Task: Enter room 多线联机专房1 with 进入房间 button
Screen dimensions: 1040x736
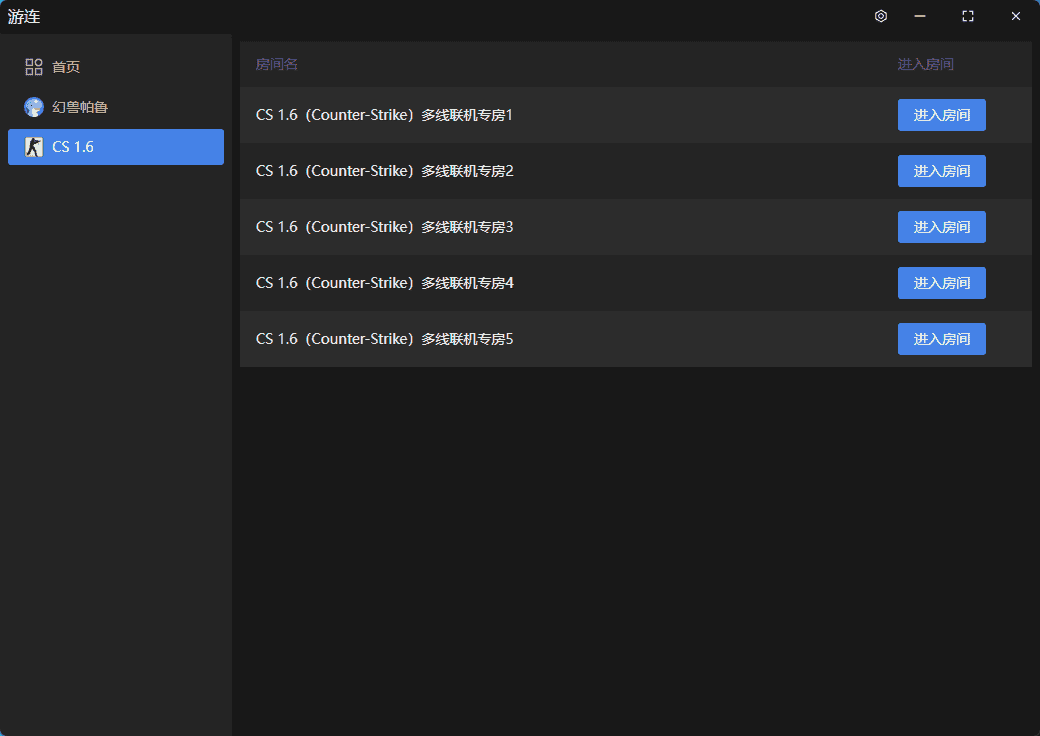Action: point(941,115)
